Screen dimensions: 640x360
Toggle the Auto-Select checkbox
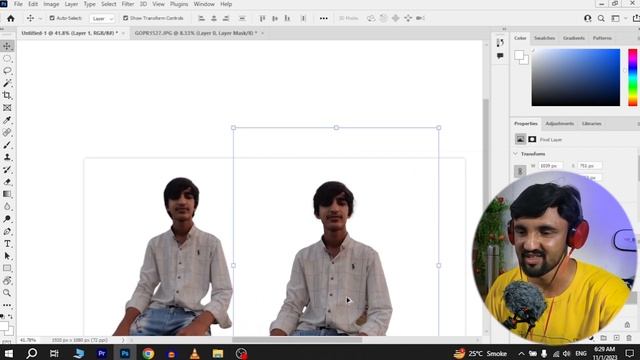tap(52, 18)
